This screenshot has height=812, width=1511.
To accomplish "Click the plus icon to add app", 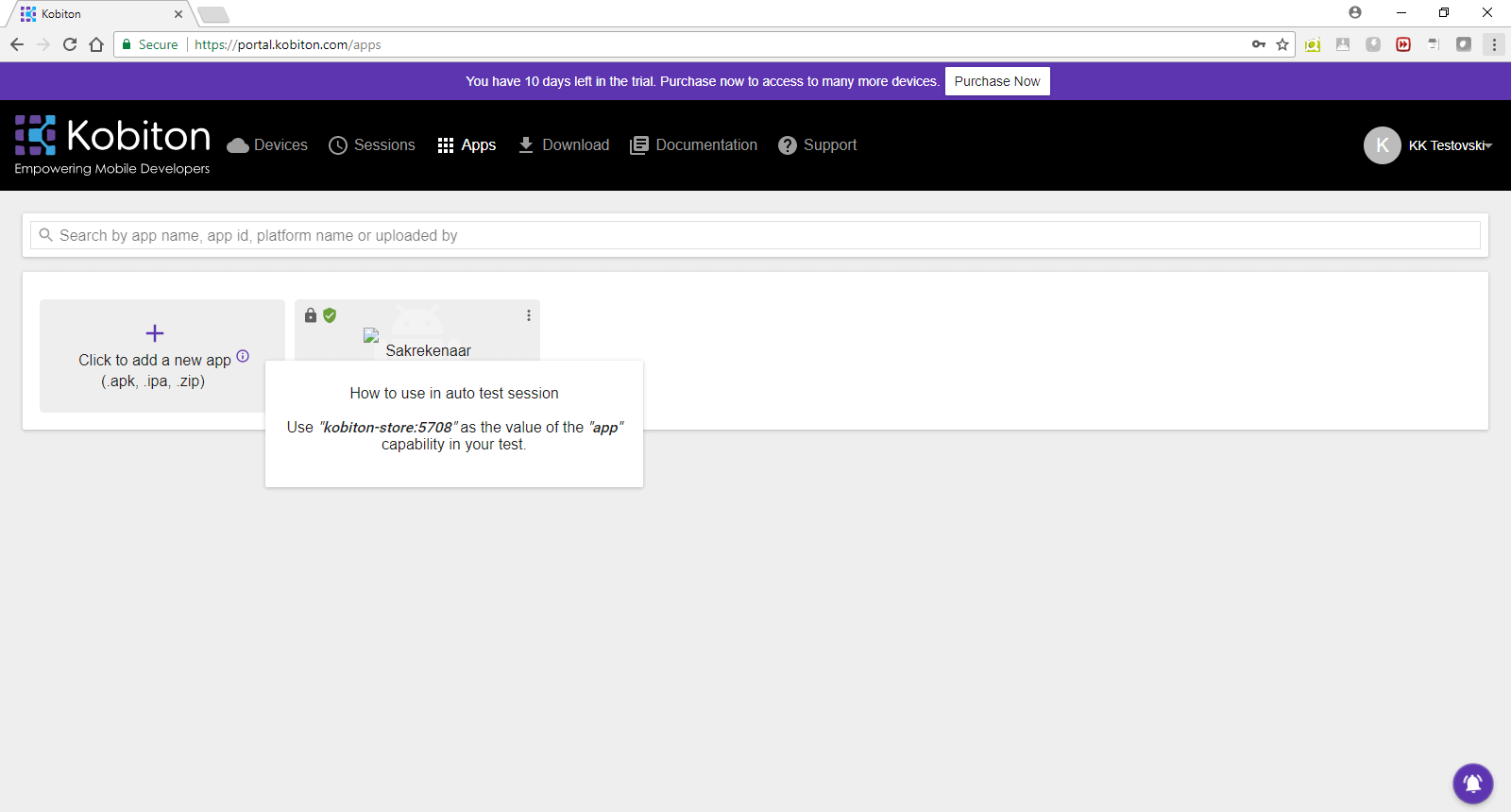I will 155,333.
